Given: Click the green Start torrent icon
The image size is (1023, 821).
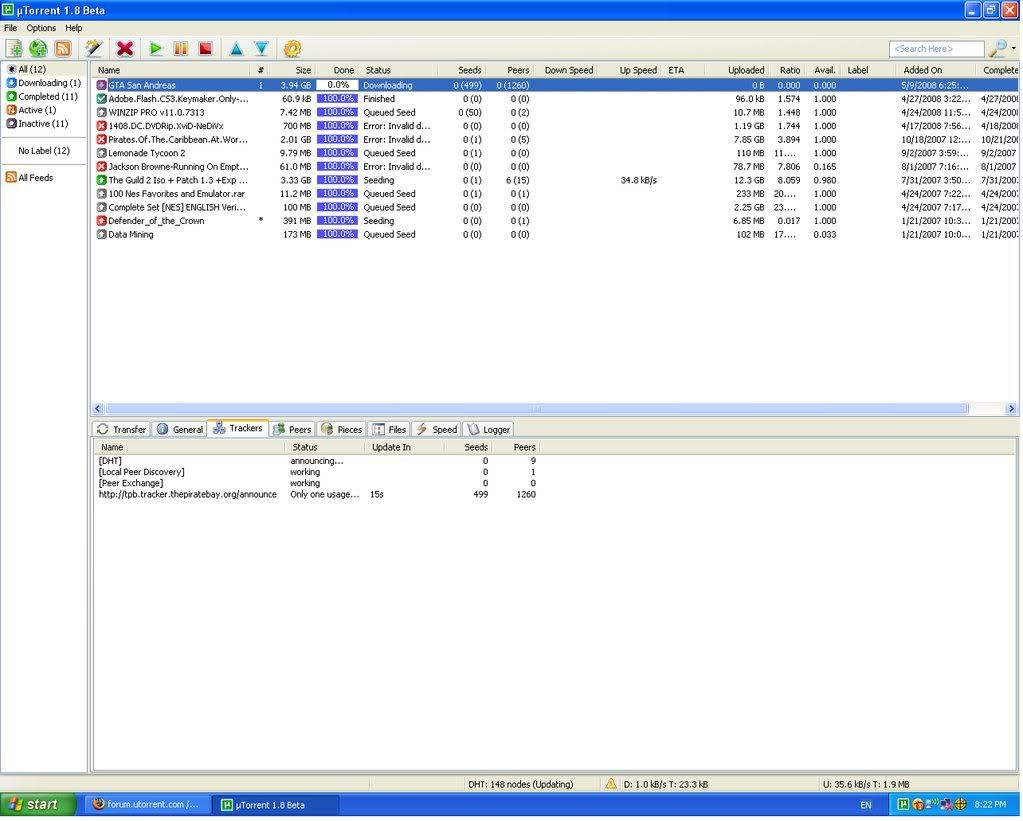Looking at the screenshot, I should click(156, 48).
